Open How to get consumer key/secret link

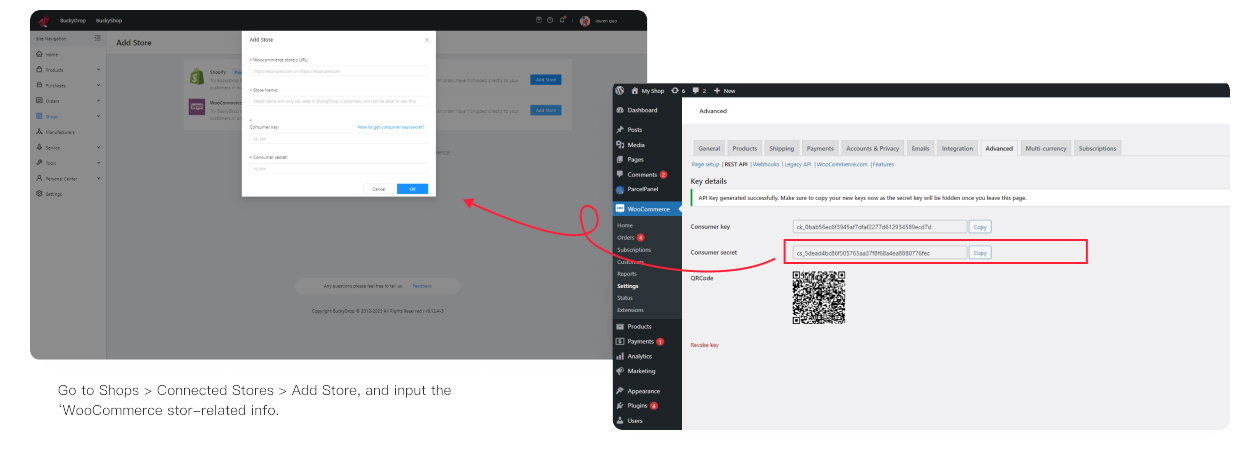click(x=391, y=128)
